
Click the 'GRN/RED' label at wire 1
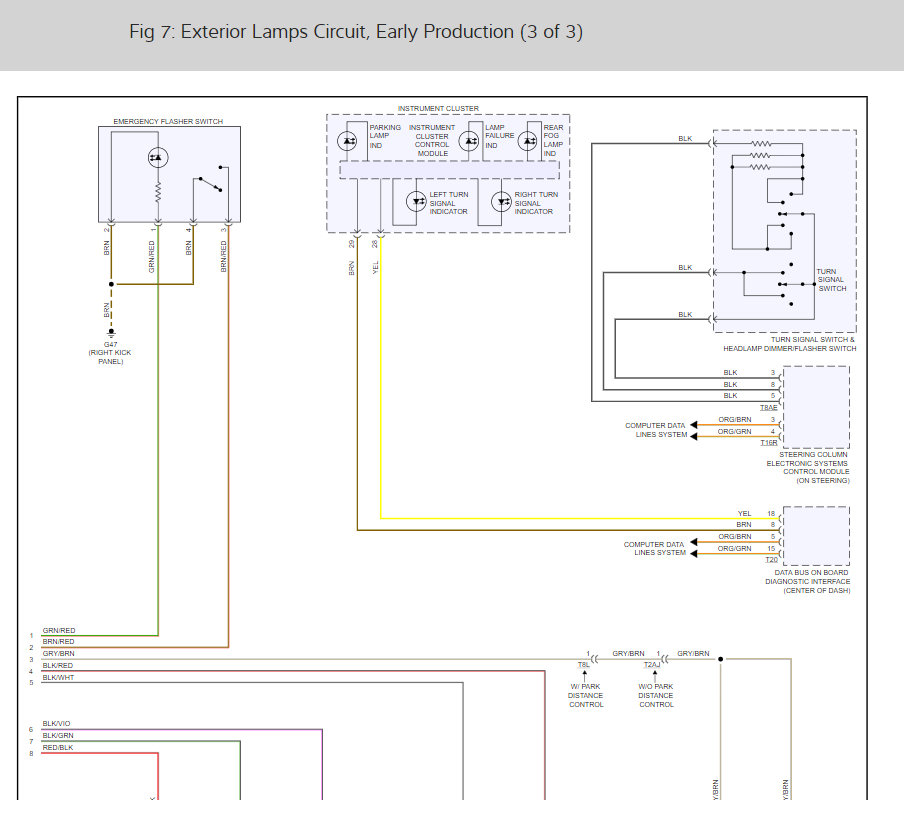[x=59, y=630]
